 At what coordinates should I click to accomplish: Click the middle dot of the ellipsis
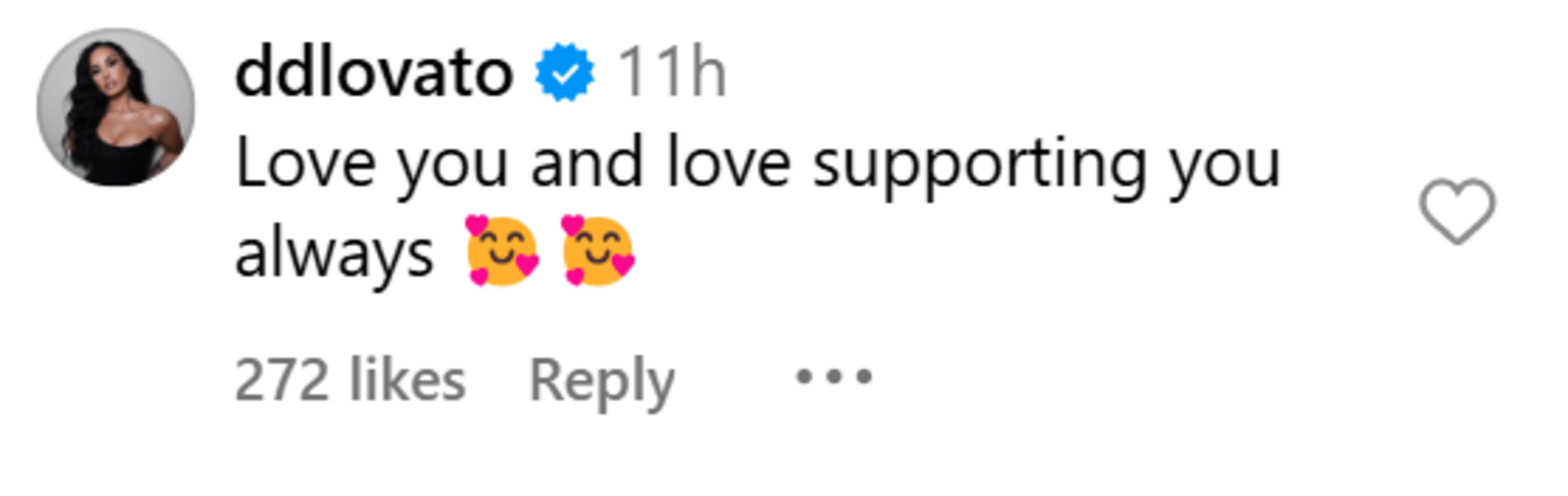[x=834, y=377]
